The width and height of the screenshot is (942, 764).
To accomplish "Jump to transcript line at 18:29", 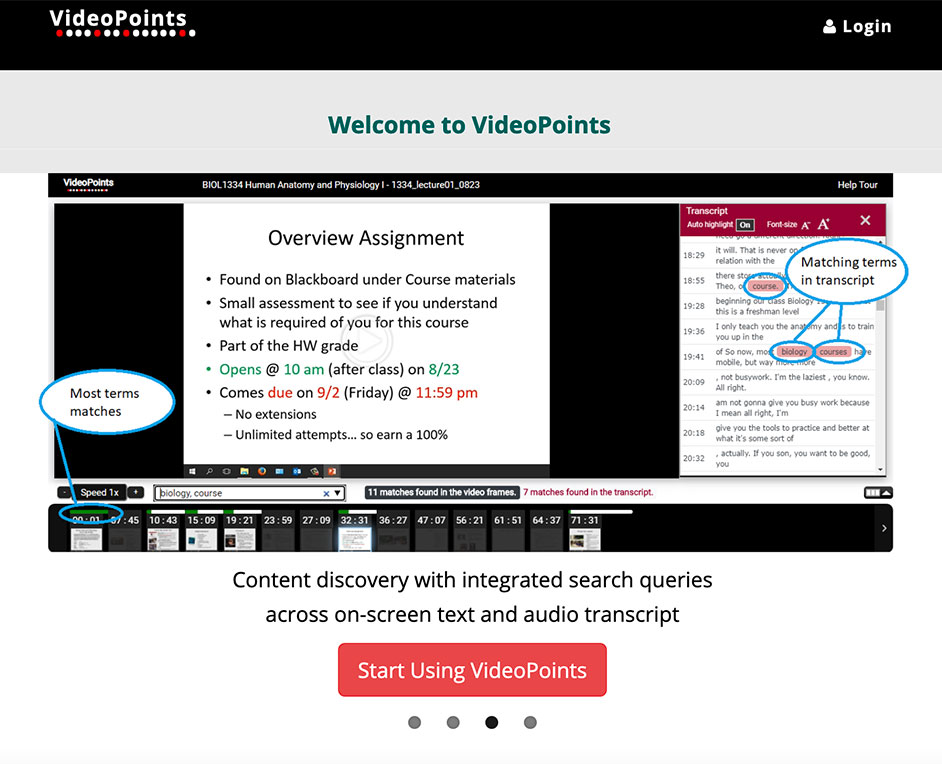I will pos(777,255).
